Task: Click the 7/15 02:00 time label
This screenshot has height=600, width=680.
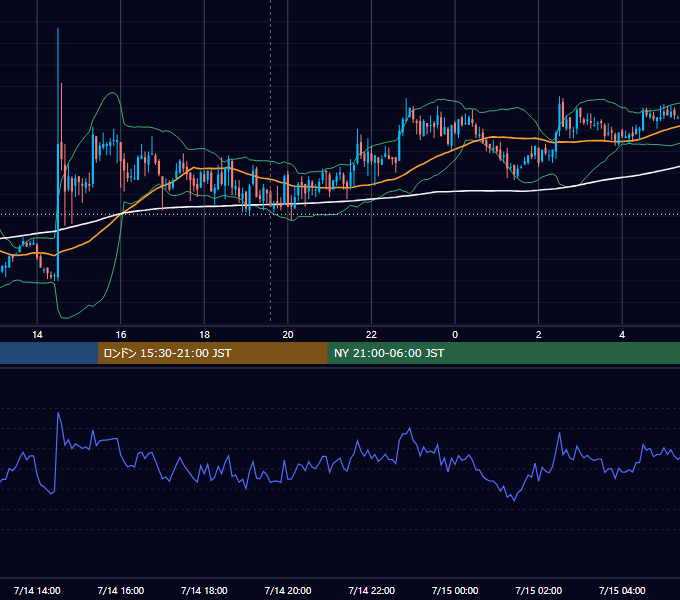Action: coord(539,590)
